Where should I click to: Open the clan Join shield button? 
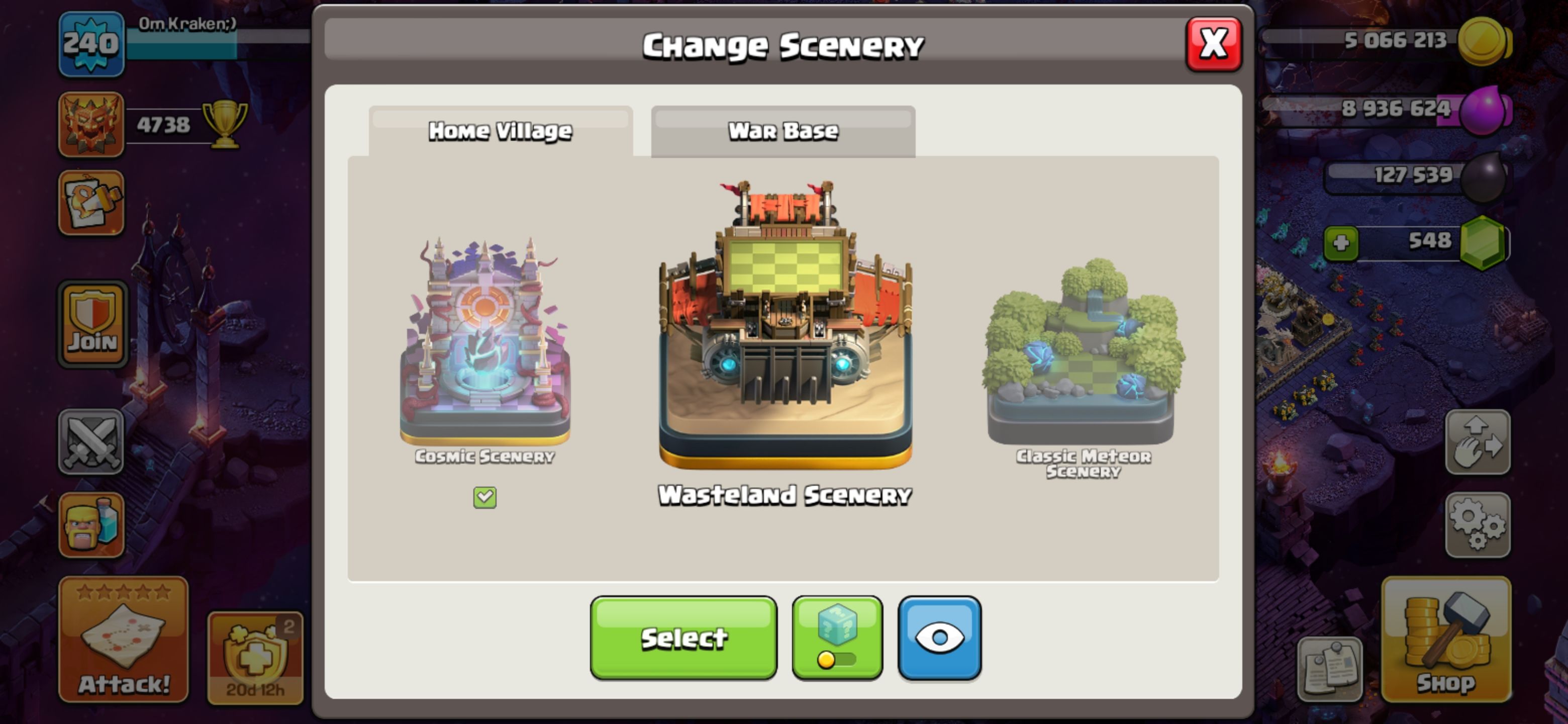tap(92, 325)
